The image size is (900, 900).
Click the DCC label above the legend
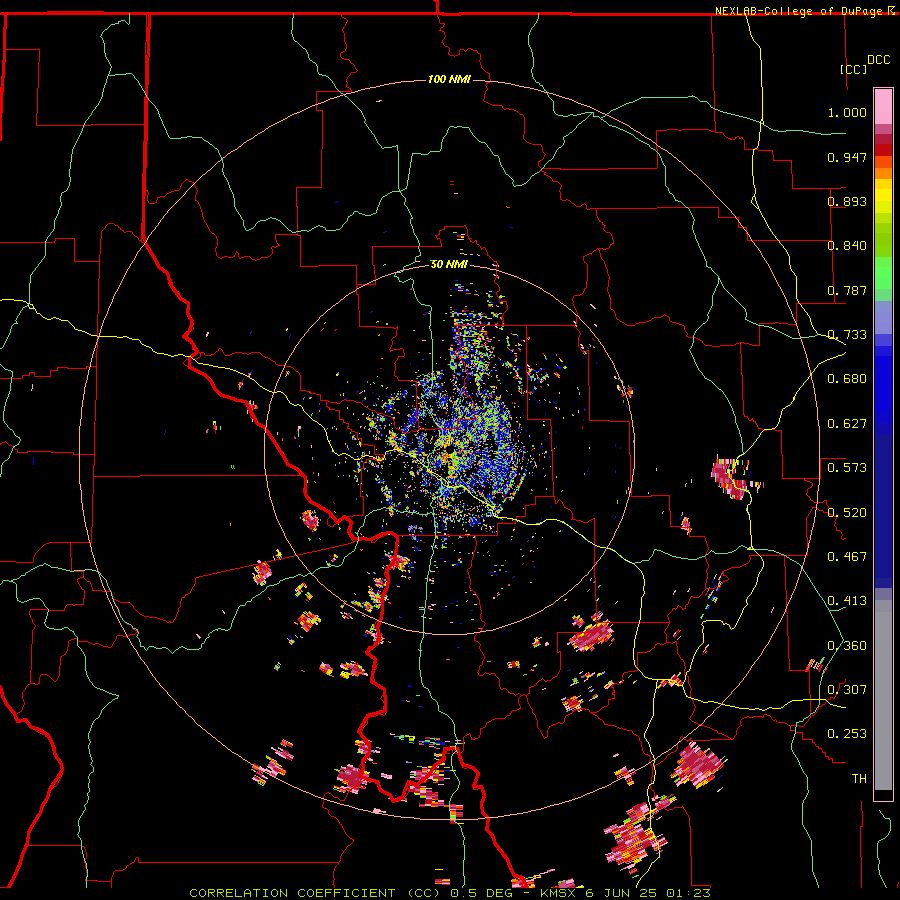pyautogui.click(x=878, y=60)
